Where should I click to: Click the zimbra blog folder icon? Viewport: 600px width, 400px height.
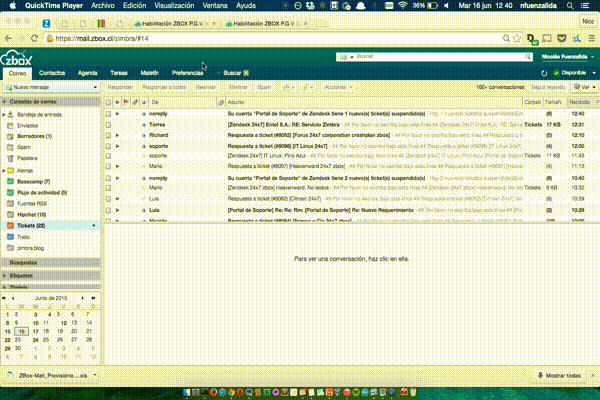point(10,248)
